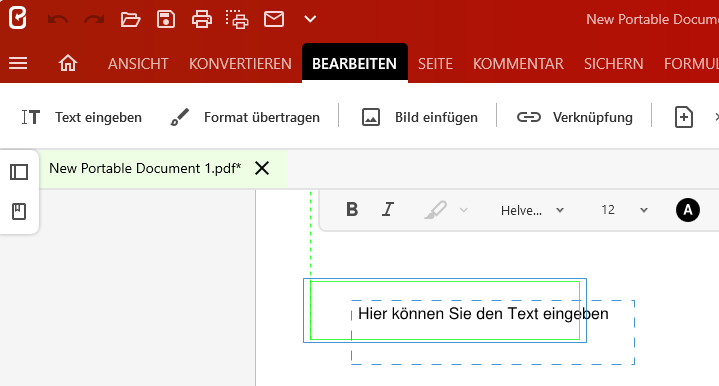The image size is (719, 386).
Task: Select the BEARBEITEN tab
Action: click(354, 64)
